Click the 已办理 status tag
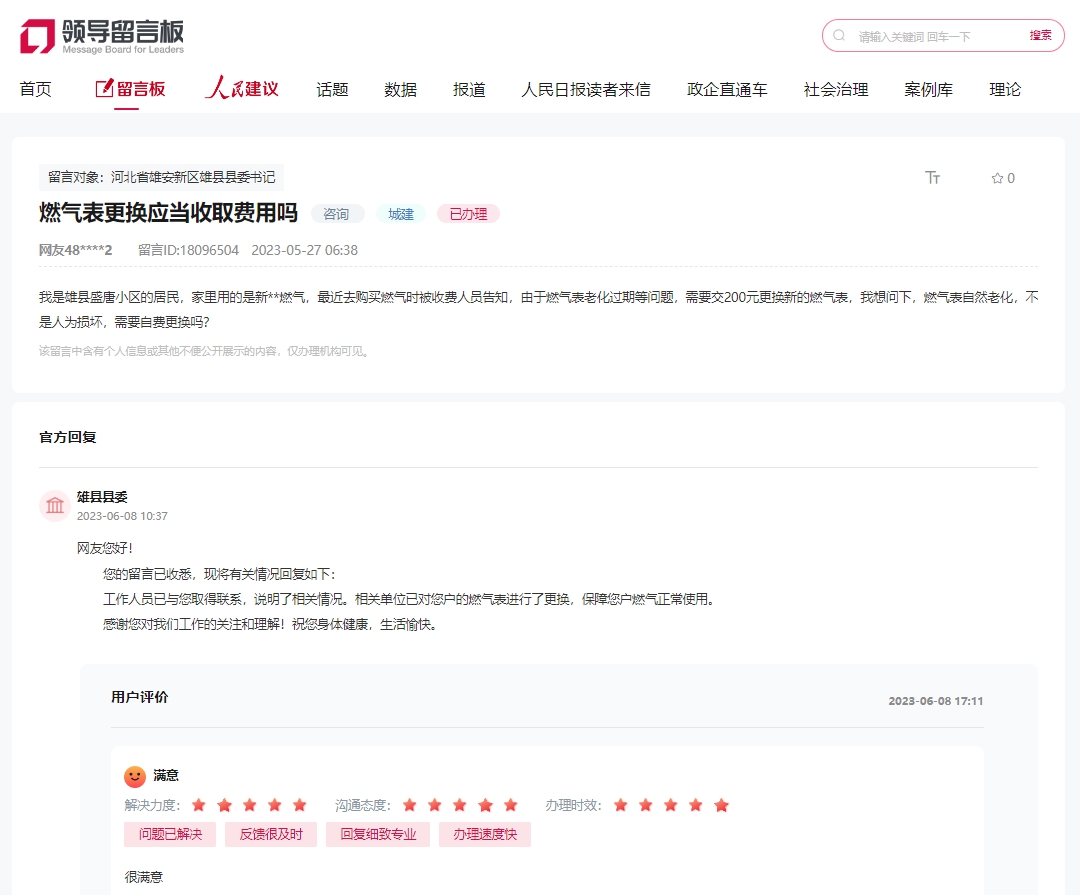Viewport: 1080px width, 895px height. pos(468,214)
